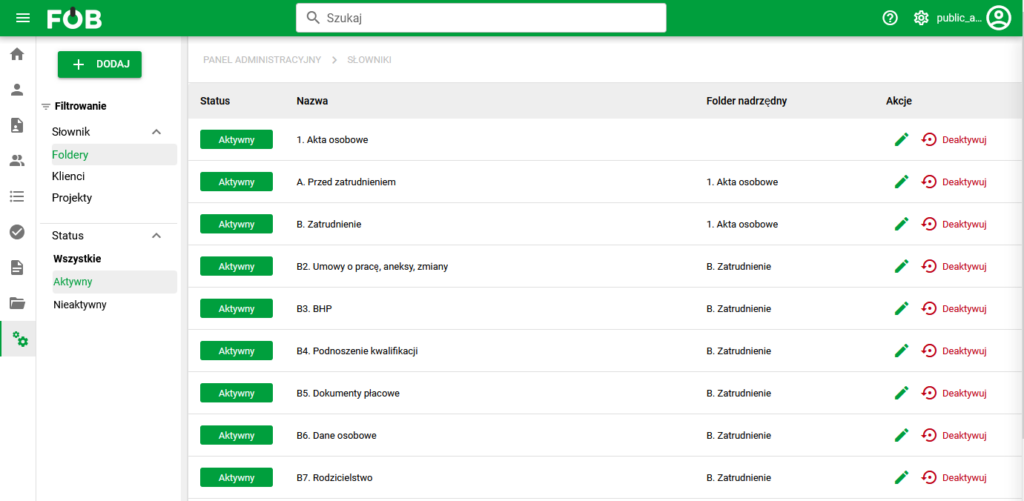This screenshot has height=501, width=1024.
Task: Click Aktywny badge of B3. BHP row
Action: tap(236, 308)
